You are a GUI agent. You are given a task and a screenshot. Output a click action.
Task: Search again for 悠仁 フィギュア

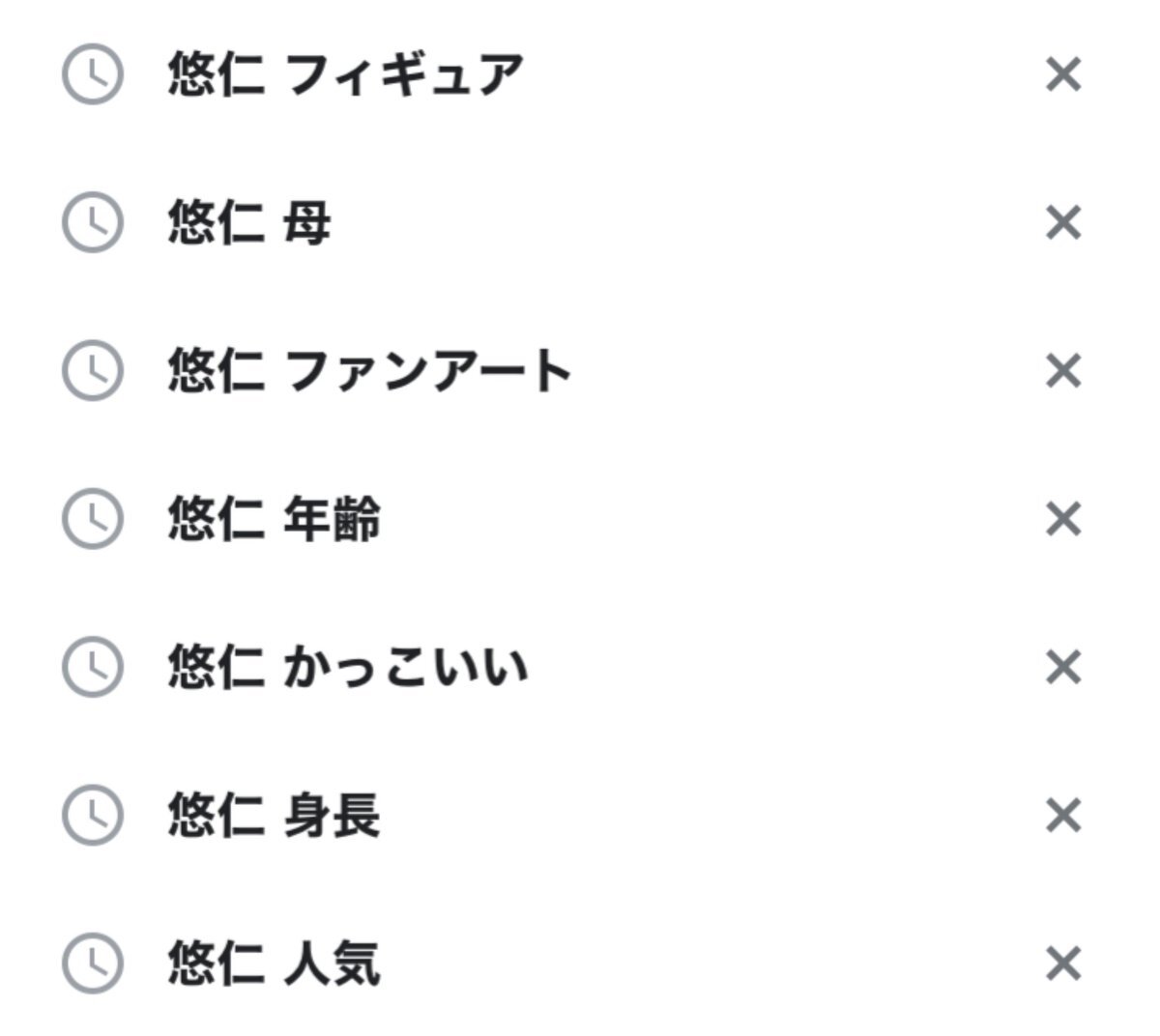pos(345,74)
